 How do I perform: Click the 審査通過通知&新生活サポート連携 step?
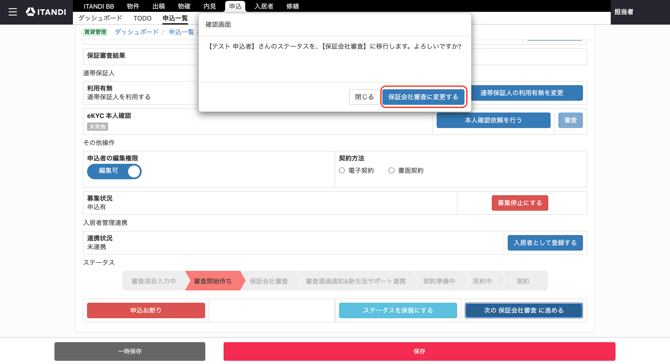click(356, 281)
